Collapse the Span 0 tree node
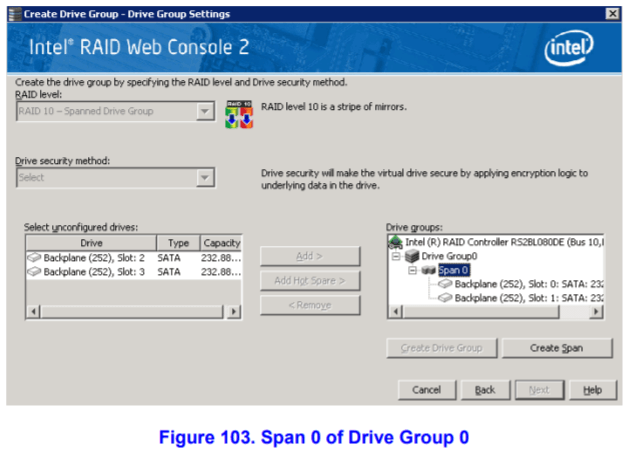The image size is (627, 452). pos(412,270)
